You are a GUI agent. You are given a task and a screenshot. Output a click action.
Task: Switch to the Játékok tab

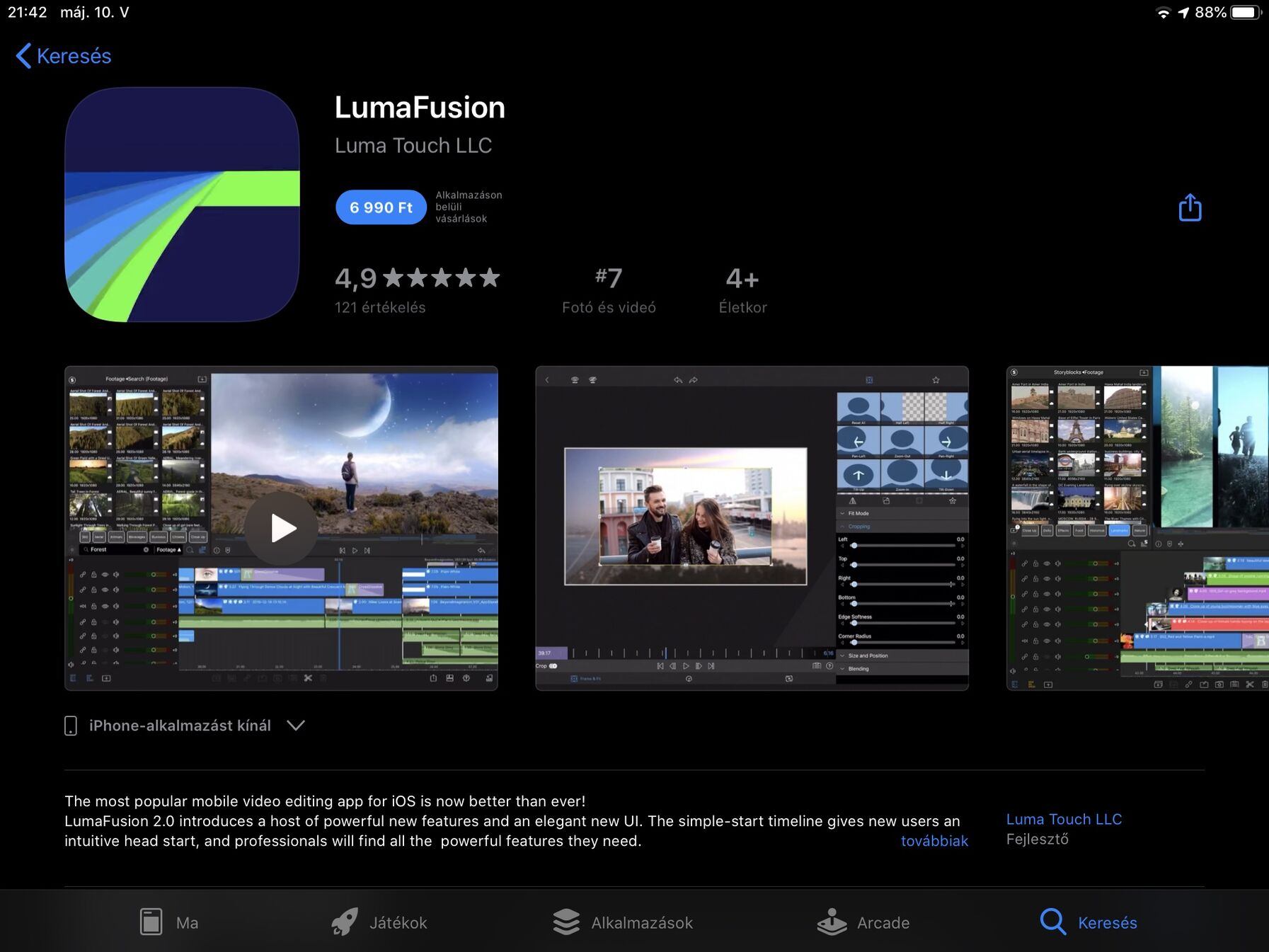coord(379,922)
